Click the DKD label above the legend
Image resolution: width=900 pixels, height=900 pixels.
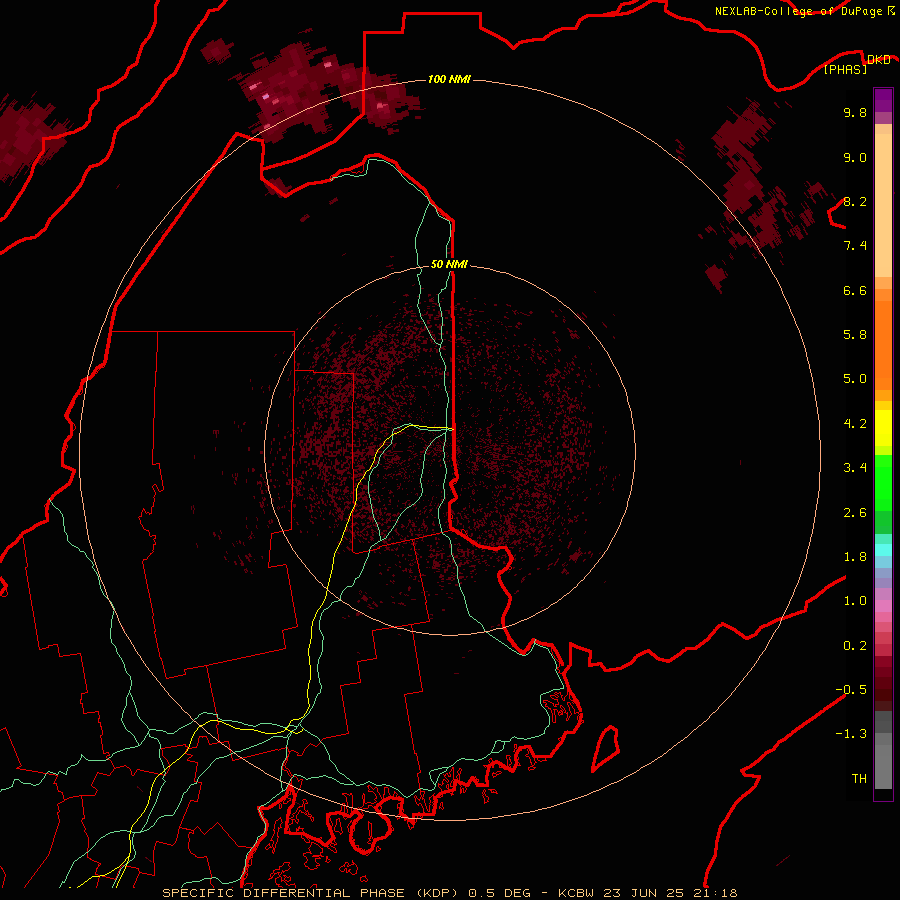878,59
